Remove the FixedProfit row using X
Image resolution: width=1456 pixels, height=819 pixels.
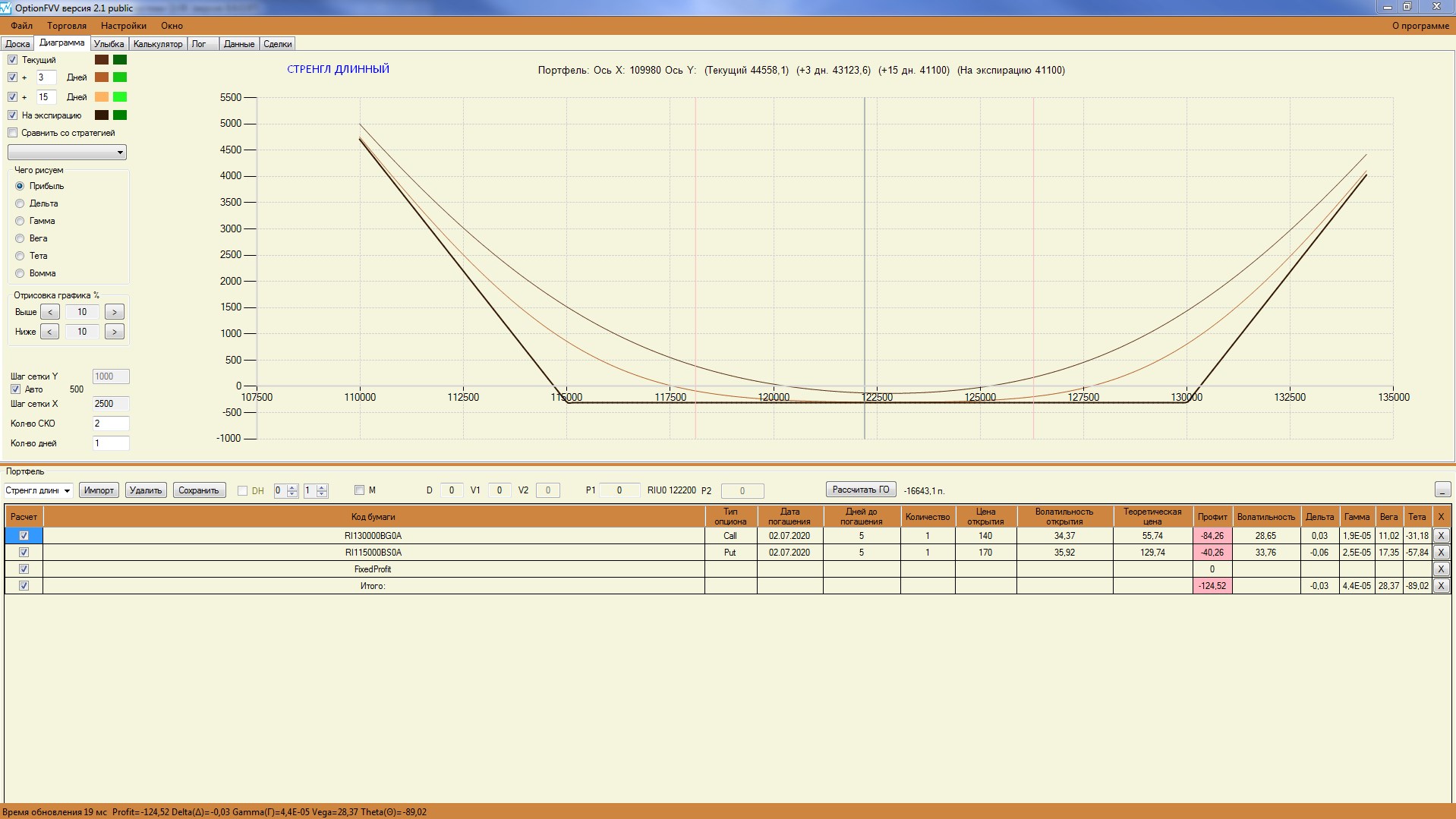(1441, 569)
